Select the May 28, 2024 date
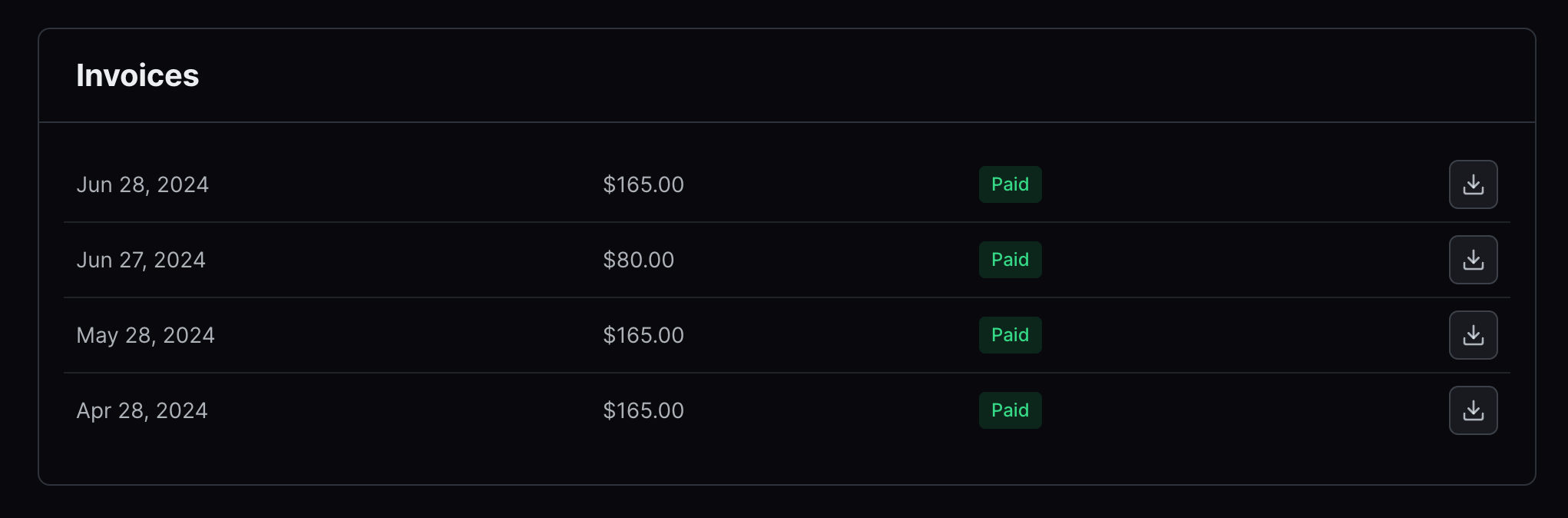Screen dimensions: 1568x518 146,335
